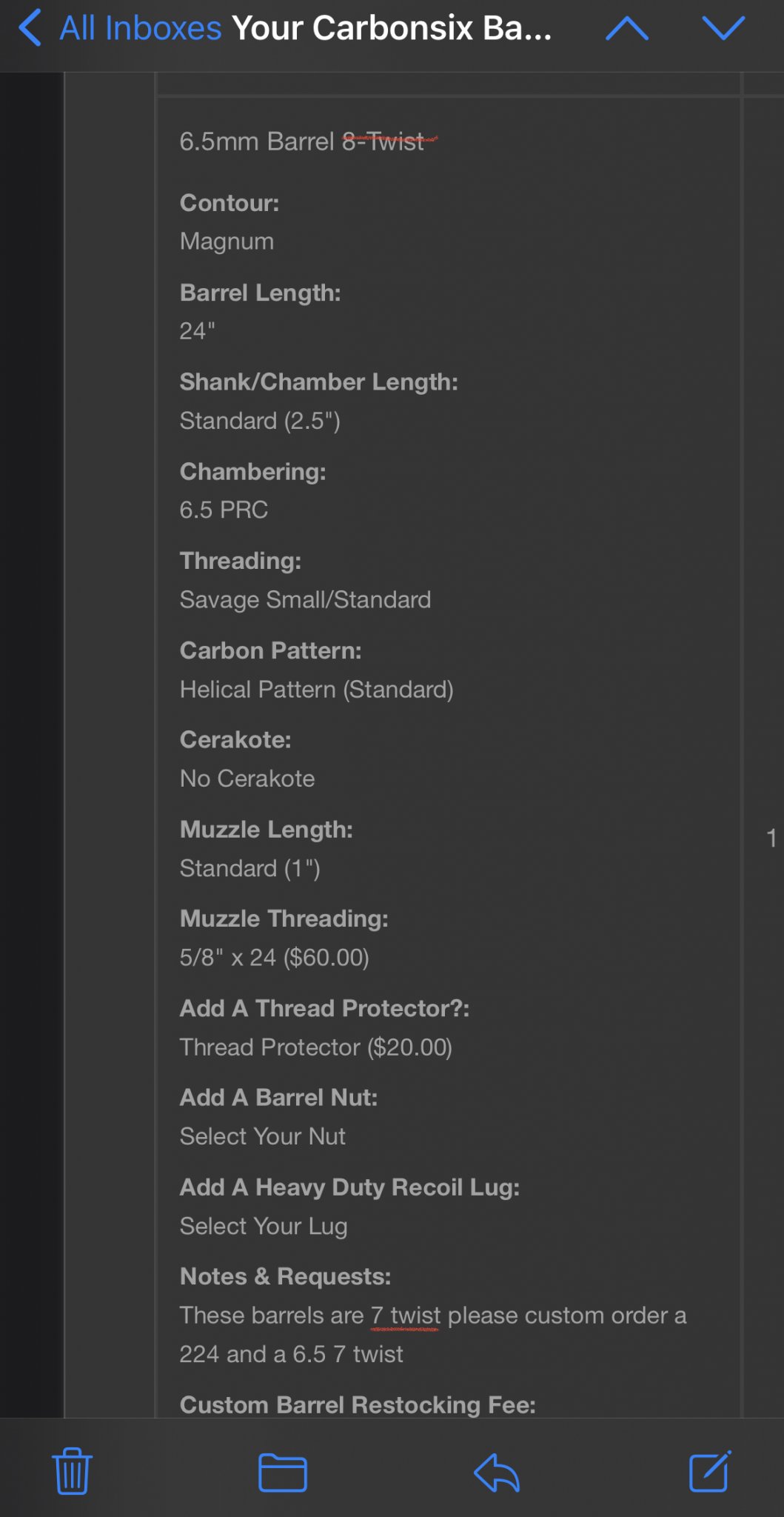Tap the back chevron to All Inboxes
Viewport: 784px width, 1517px height.
point(30,28)
